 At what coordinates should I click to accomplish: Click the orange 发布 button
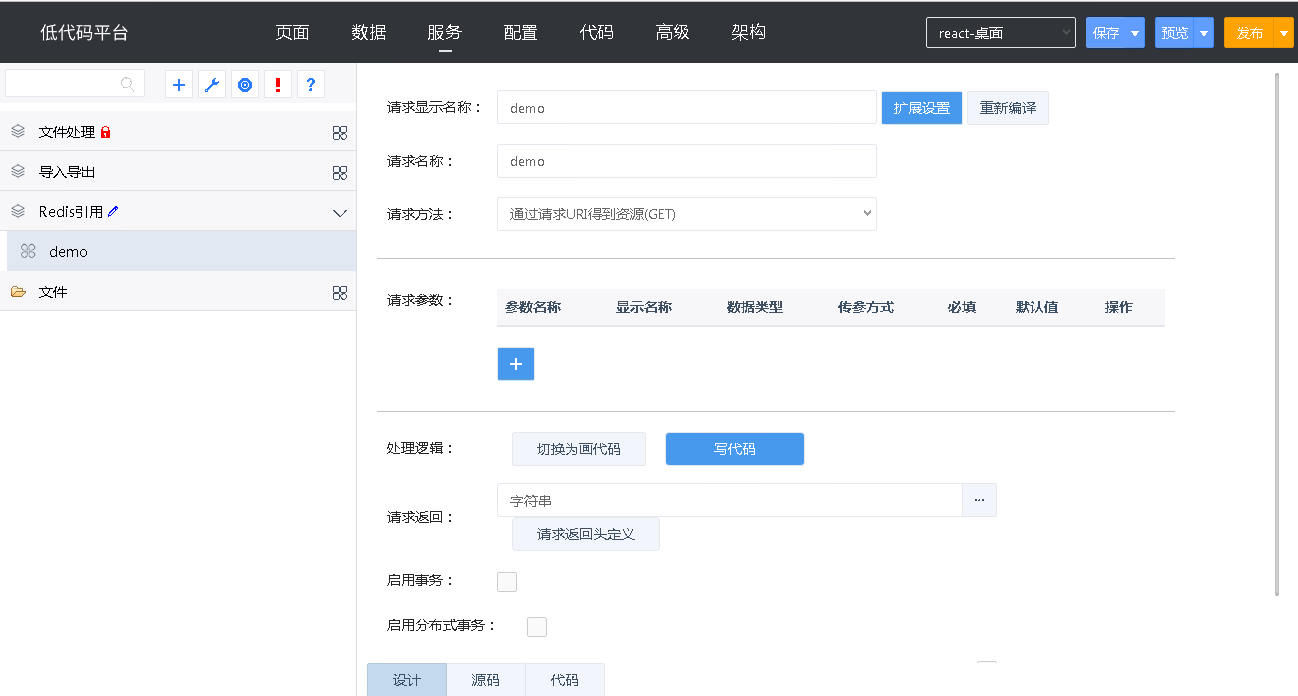[x=1250, y=33]
